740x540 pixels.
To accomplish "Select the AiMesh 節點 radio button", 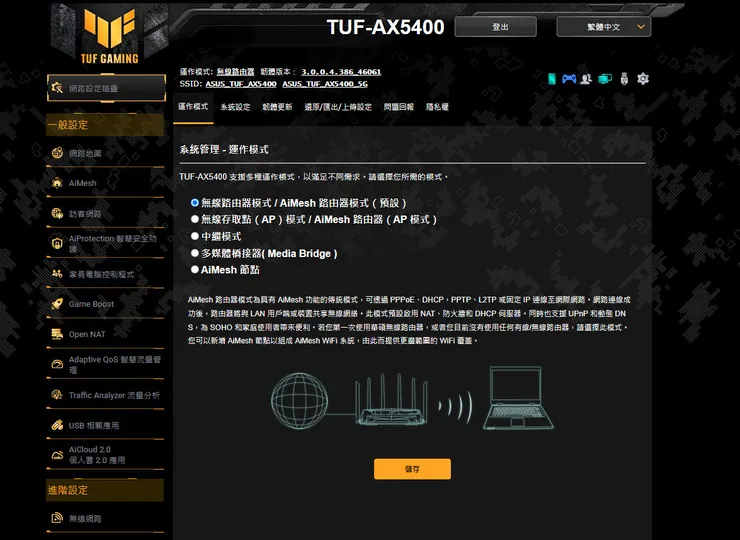I will click(x=194, y=270).
